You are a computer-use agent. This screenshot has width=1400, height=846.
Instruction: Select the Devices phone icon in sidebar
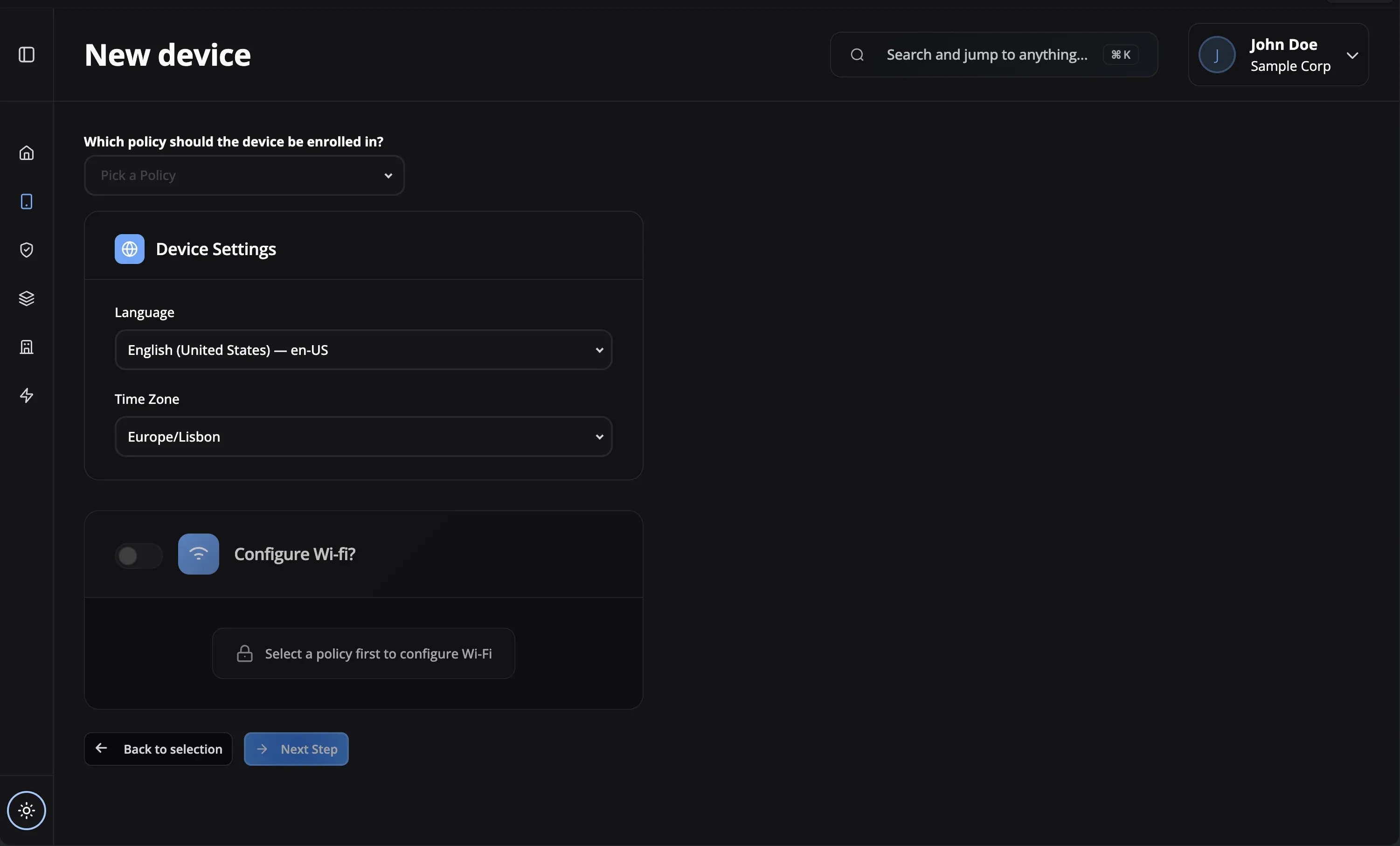pos(26,201)
